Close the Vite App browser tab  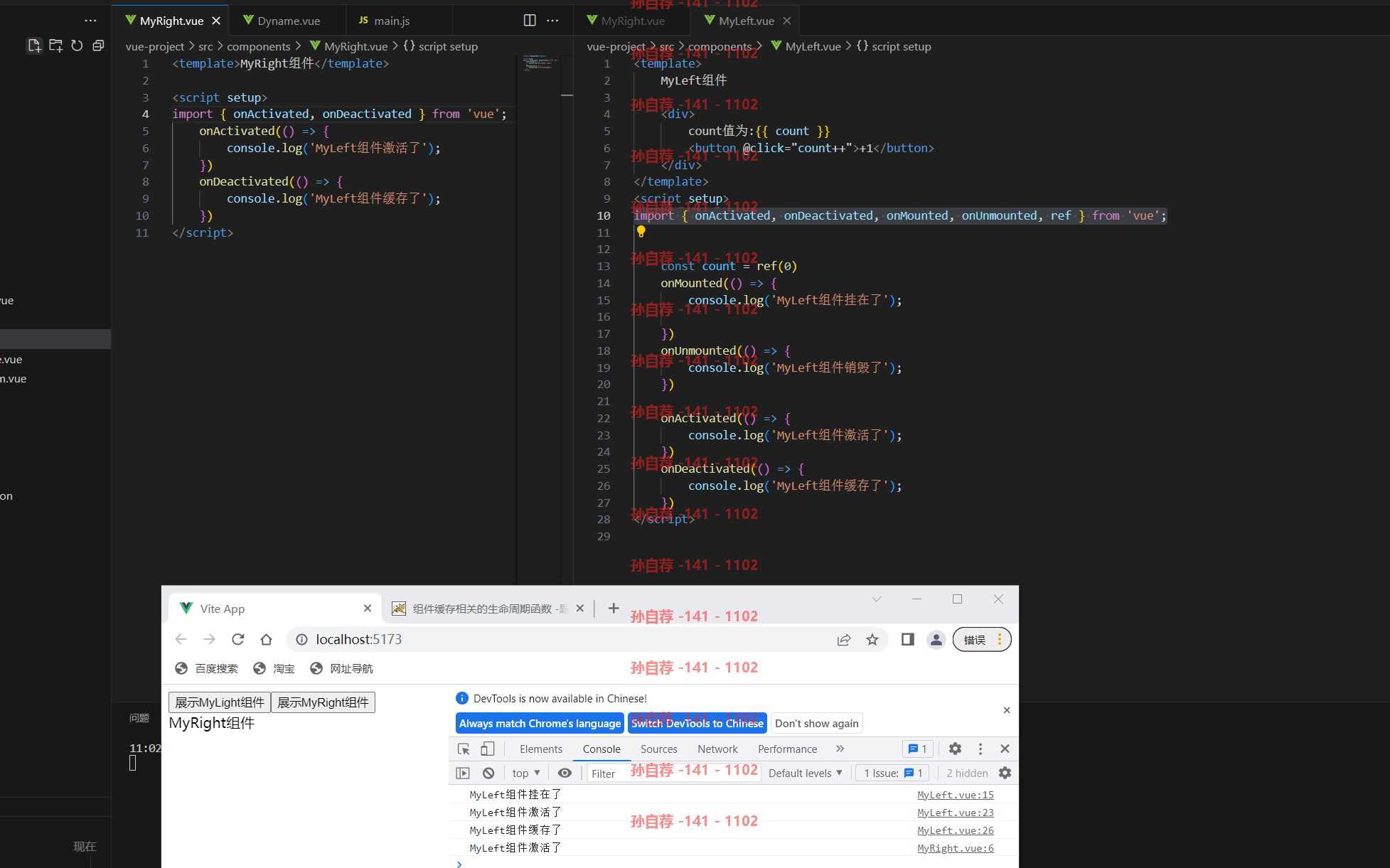(368, 609)
